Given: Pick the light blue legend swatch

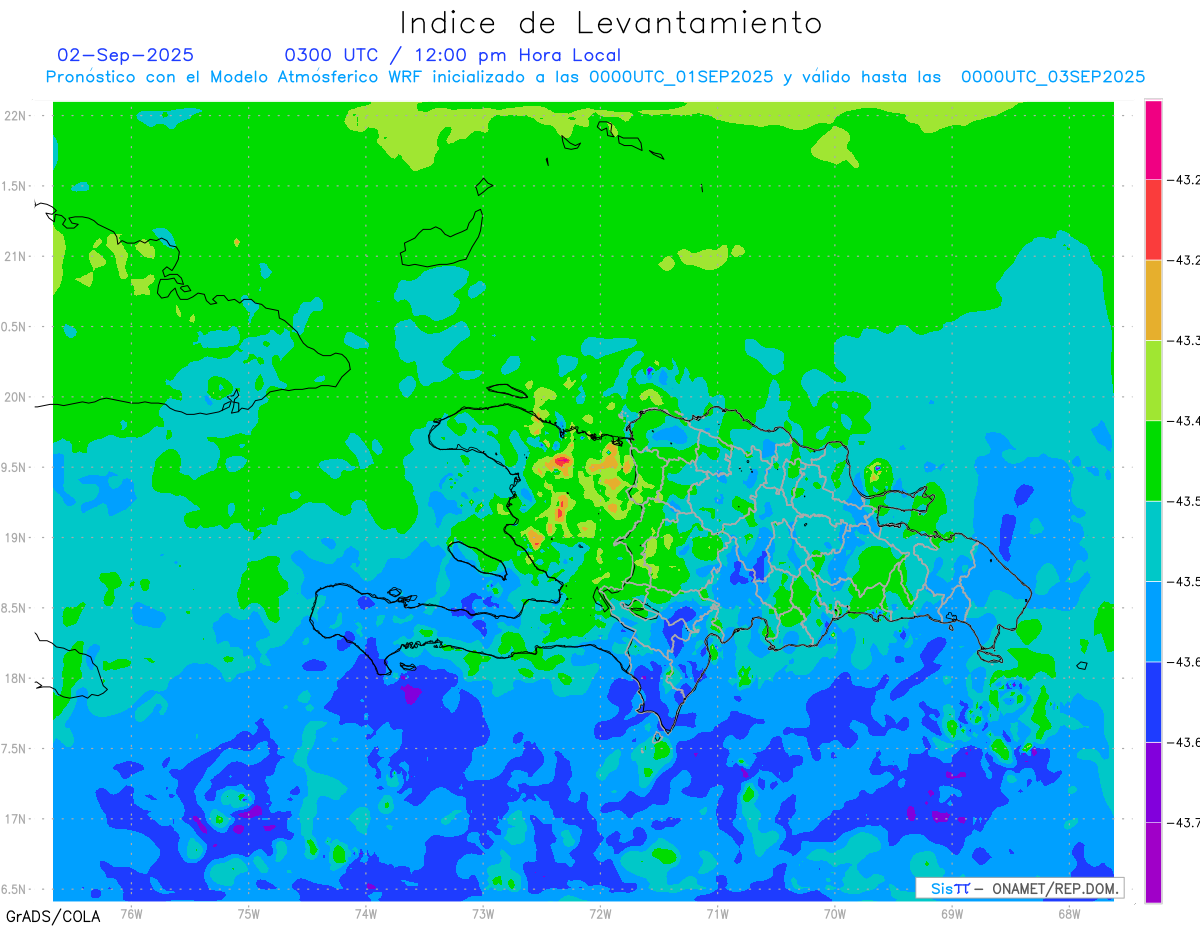Looking at the screenshot, I should click(x=1153, y=621).
